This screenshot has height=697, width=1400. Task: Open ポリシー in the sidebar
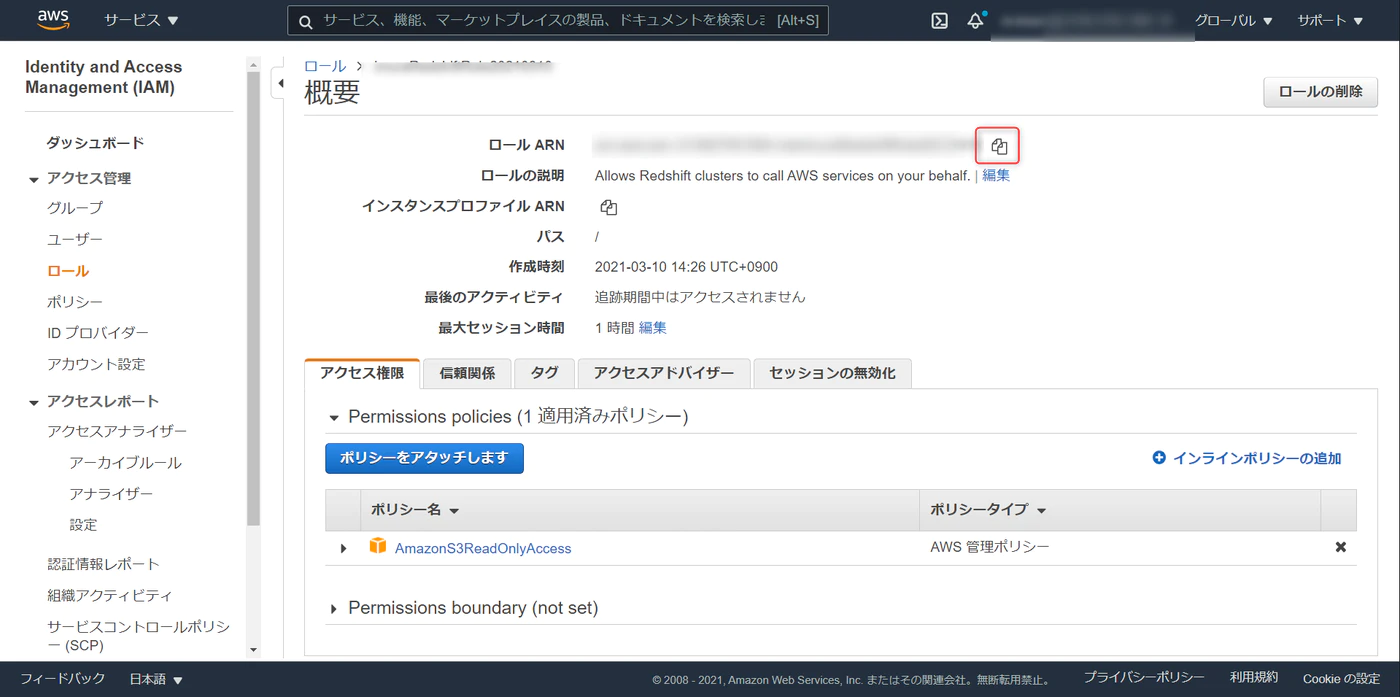click(x=75, y=302)
